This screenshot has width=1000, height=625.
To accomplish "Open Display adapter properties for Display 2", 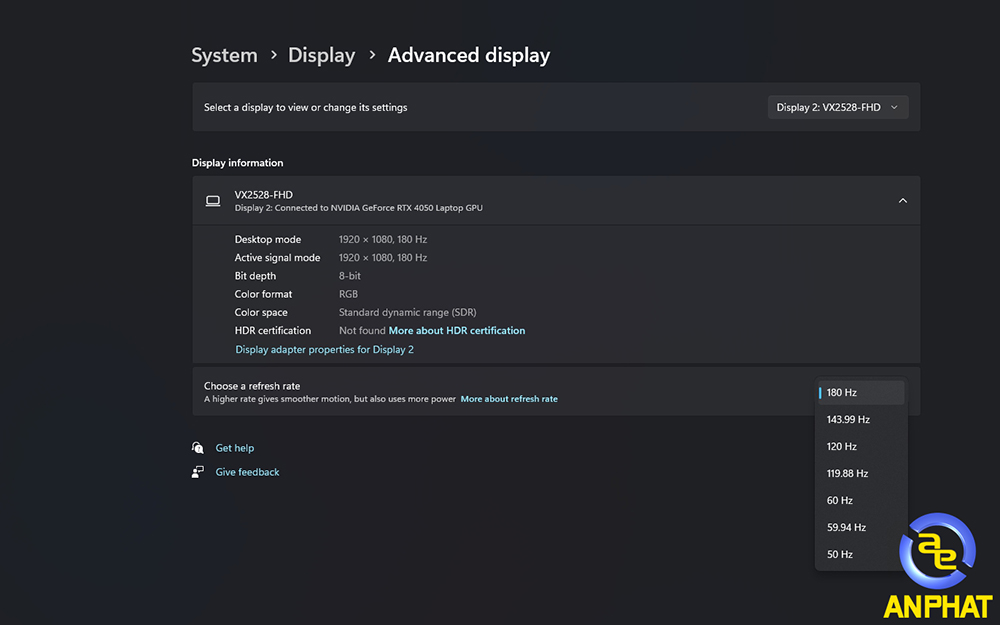I will click(x=324, y=350).
